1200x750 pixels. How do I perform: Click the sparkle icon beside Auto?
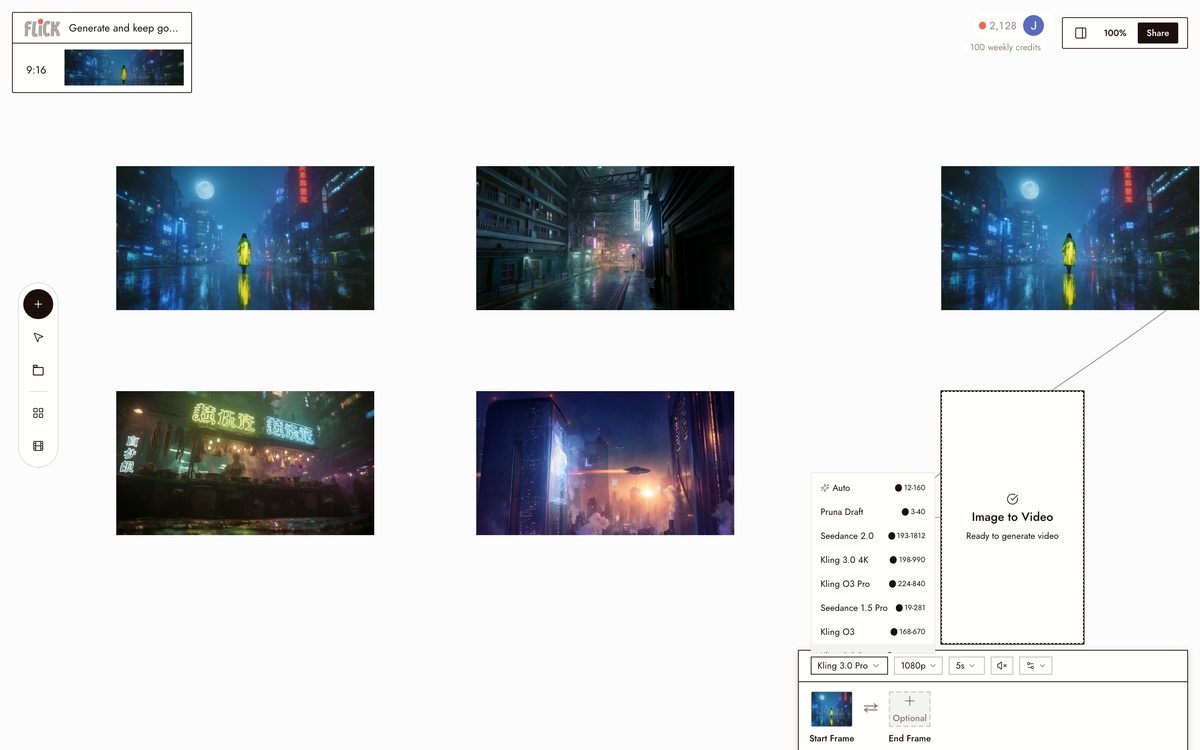825,488
